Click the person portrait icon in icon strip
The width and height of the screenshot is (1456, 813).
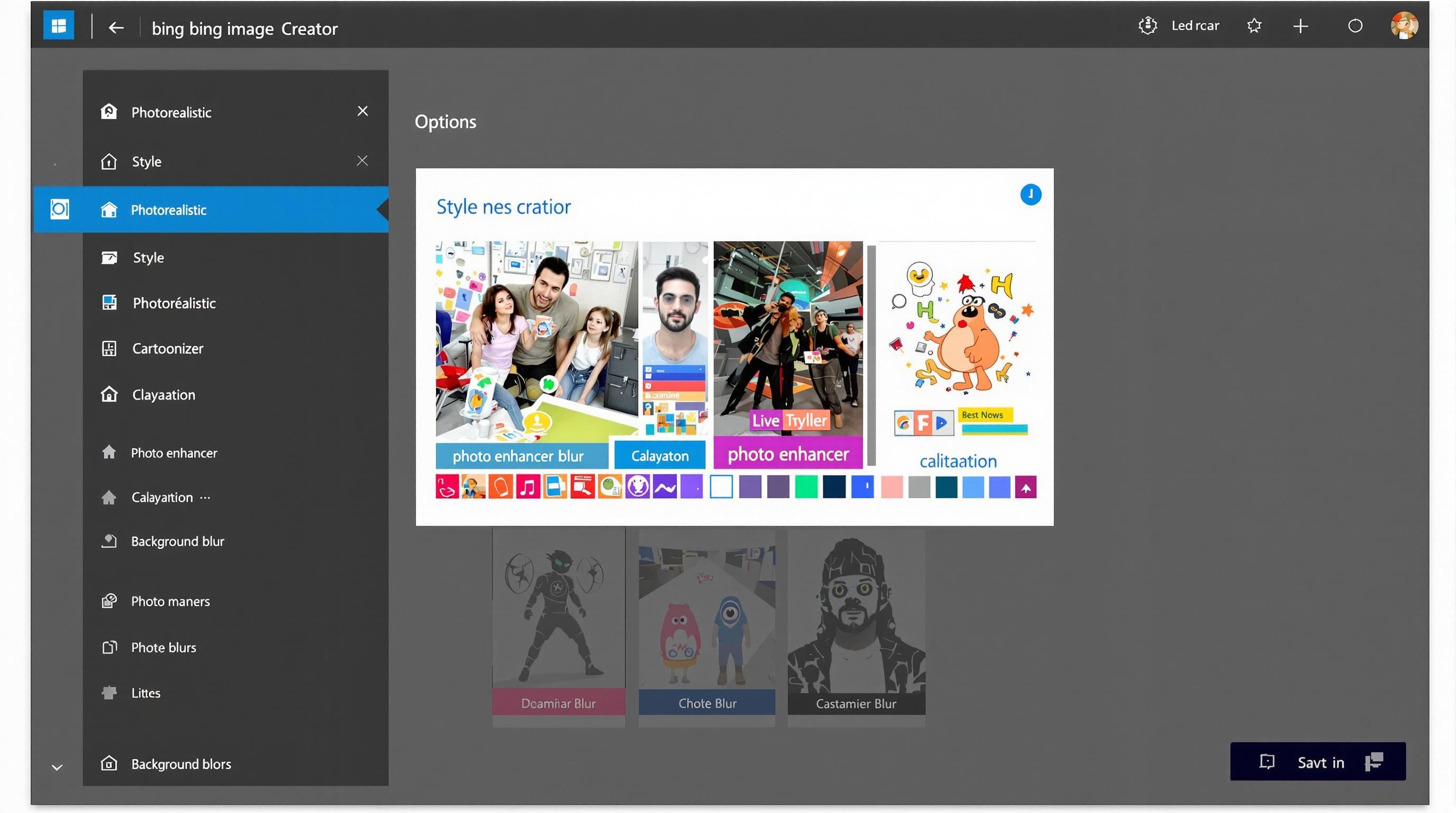pyautogui.click(x=473, y=487)
